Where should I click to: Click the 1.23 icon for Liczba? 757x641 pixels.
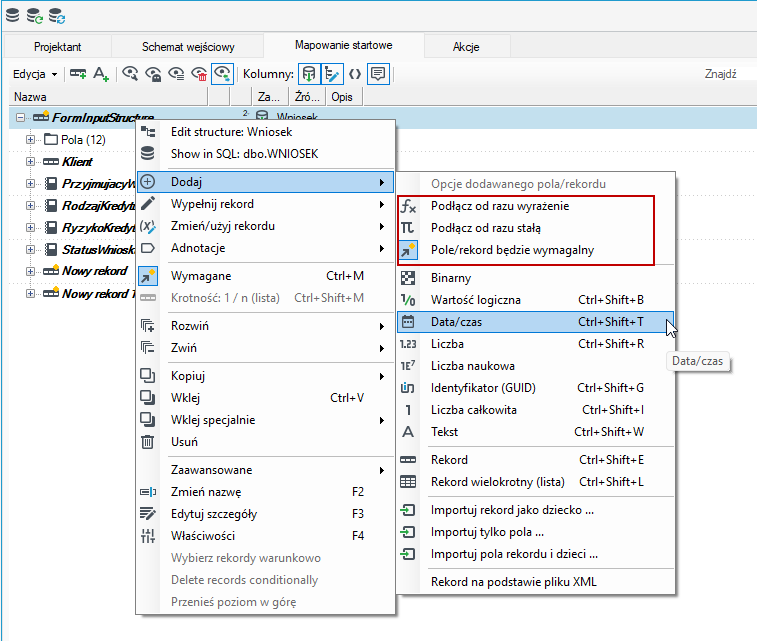pyautogui.click(x=408, y=344)
